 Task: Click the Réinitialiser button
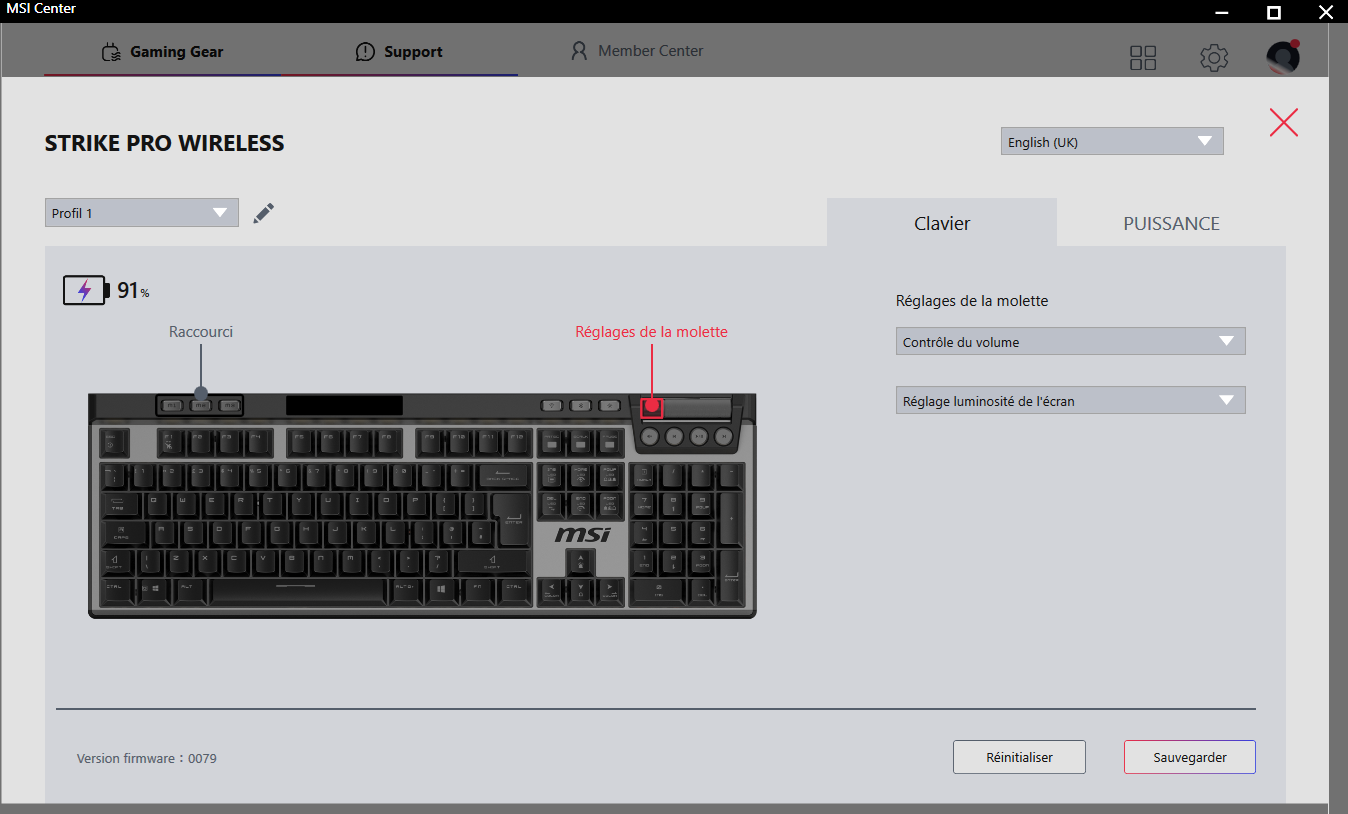(x=1019, y=757)
